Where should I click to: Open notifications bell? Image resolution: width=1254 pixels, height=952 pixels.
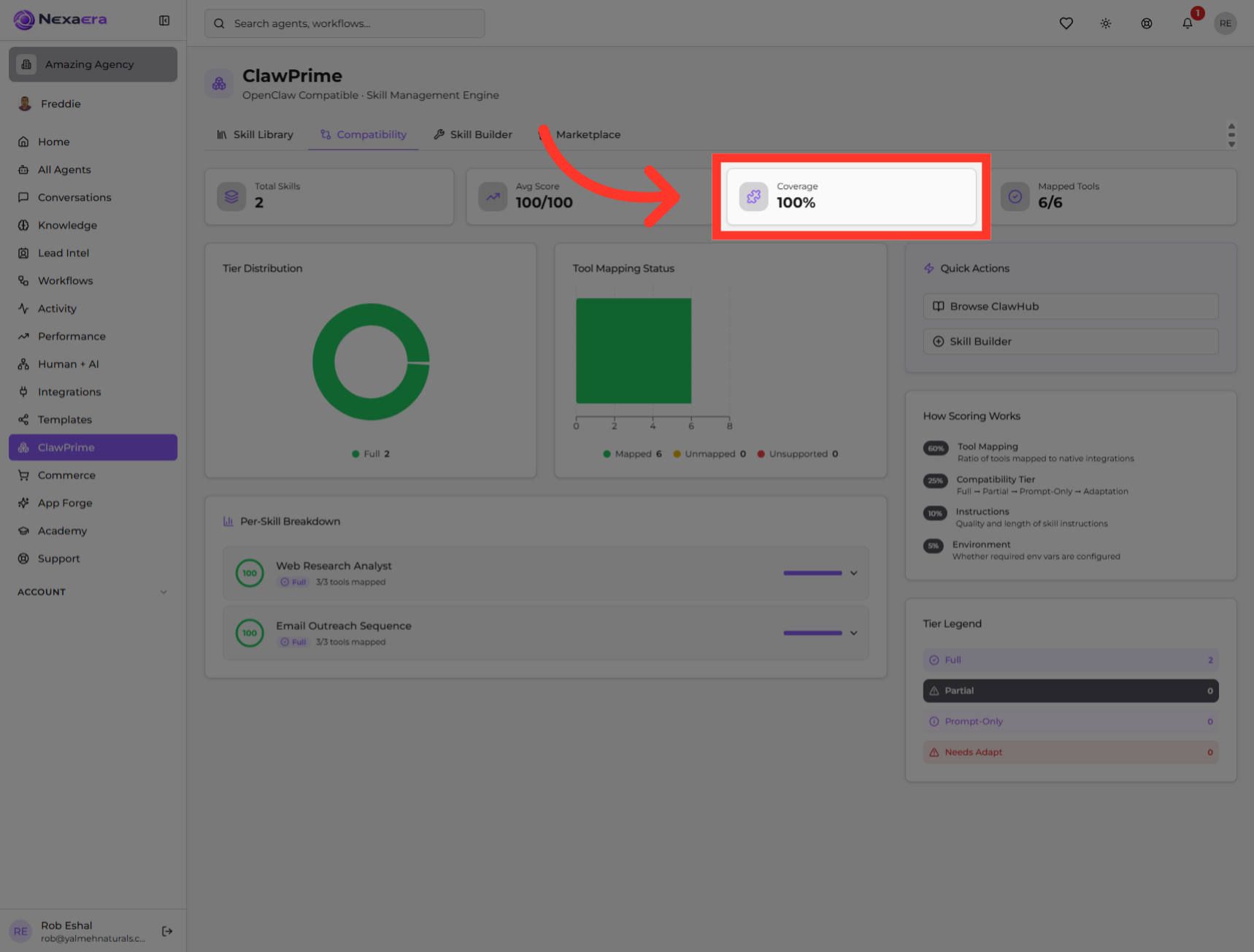coord(1188,23)
